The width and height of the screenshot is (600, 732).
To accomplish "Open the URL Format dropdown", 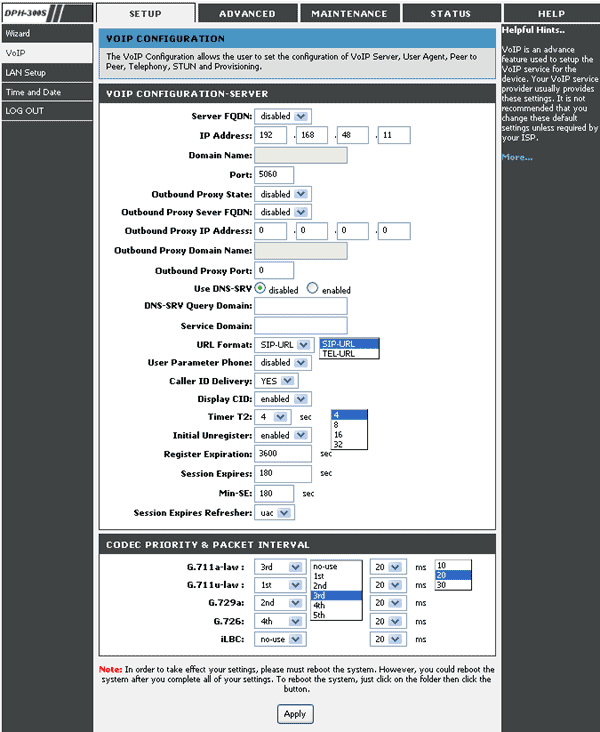I will (284, 345).
